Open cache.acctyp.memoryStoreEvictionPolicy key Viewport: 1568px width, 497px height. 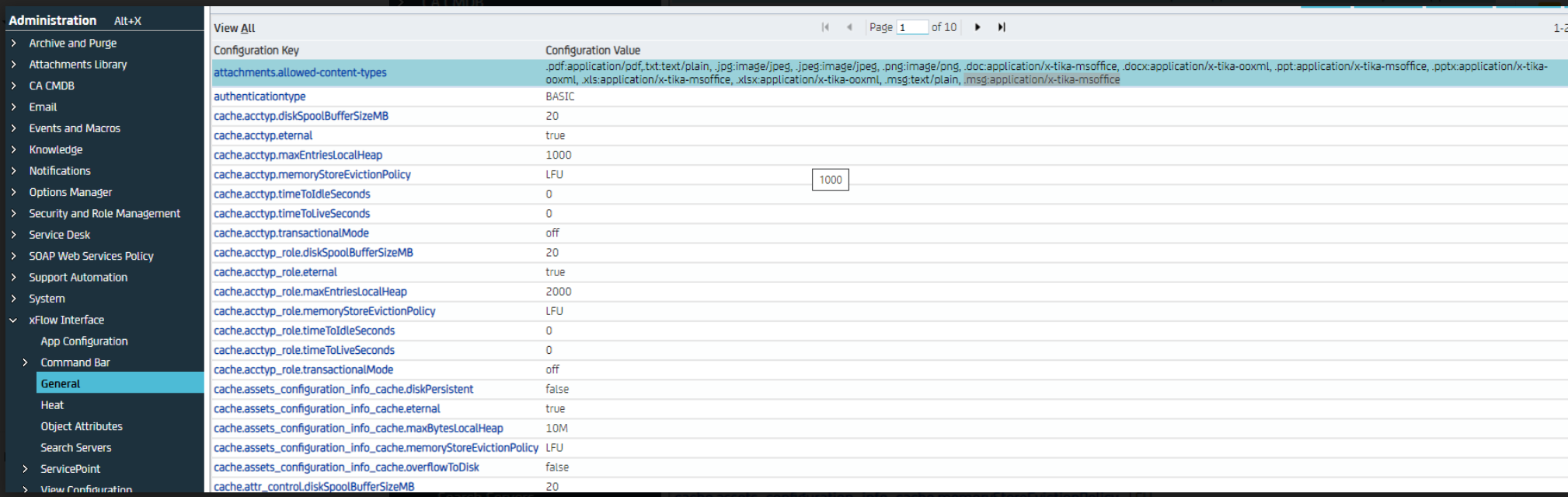312,174
